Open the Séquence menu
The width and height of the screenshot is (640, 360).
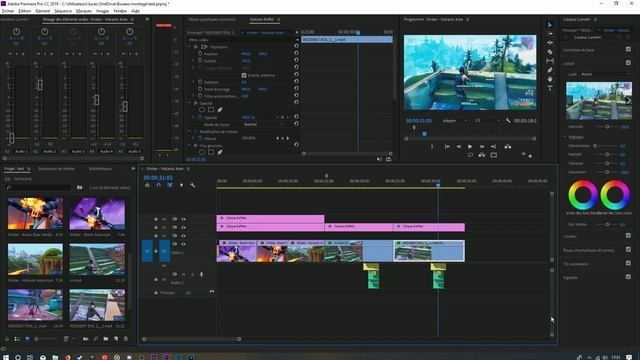pyautogui.click(x=63, y=11)
